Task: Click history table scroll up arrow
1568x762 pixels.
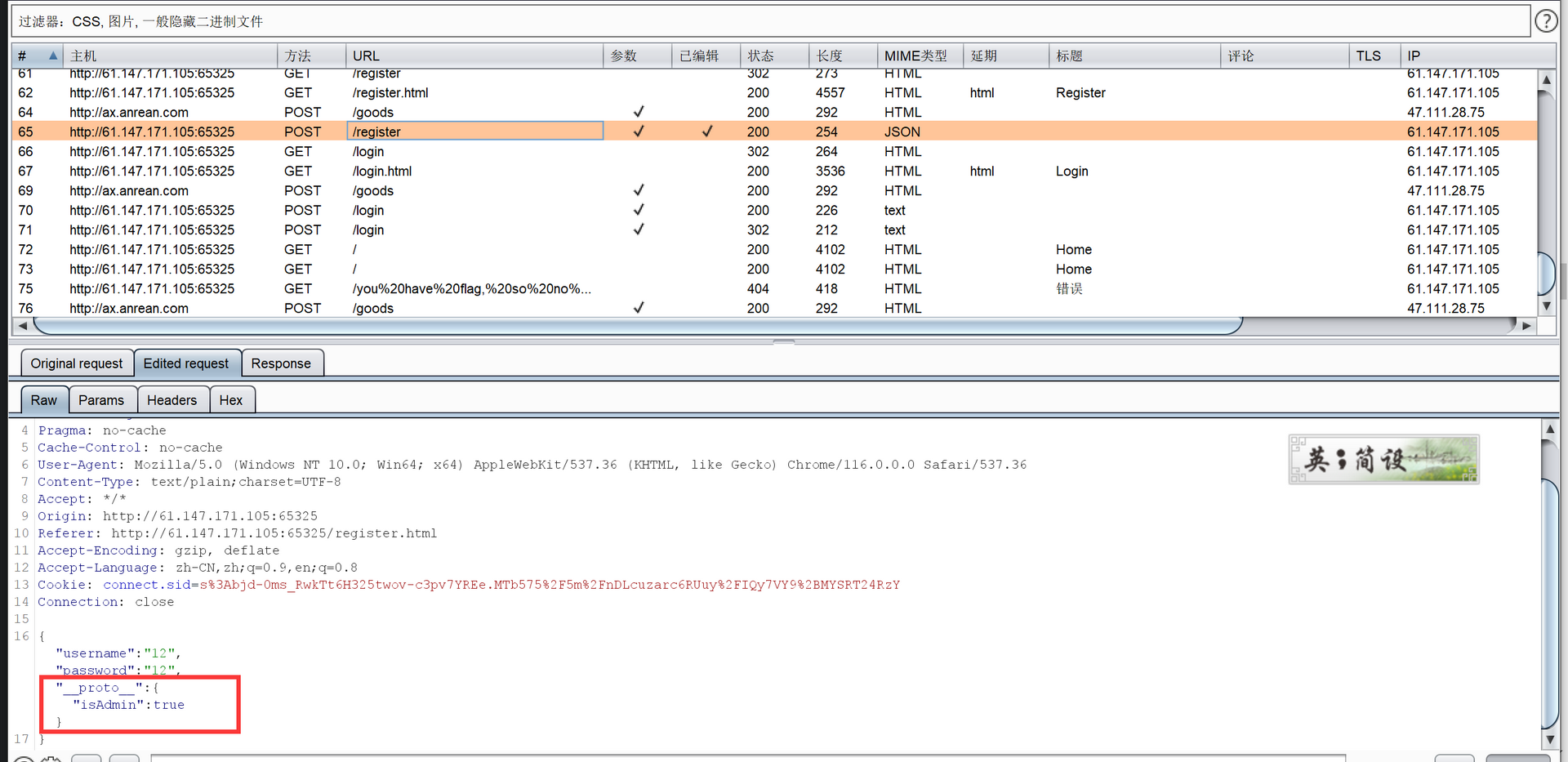Action: pos(1545,80)
